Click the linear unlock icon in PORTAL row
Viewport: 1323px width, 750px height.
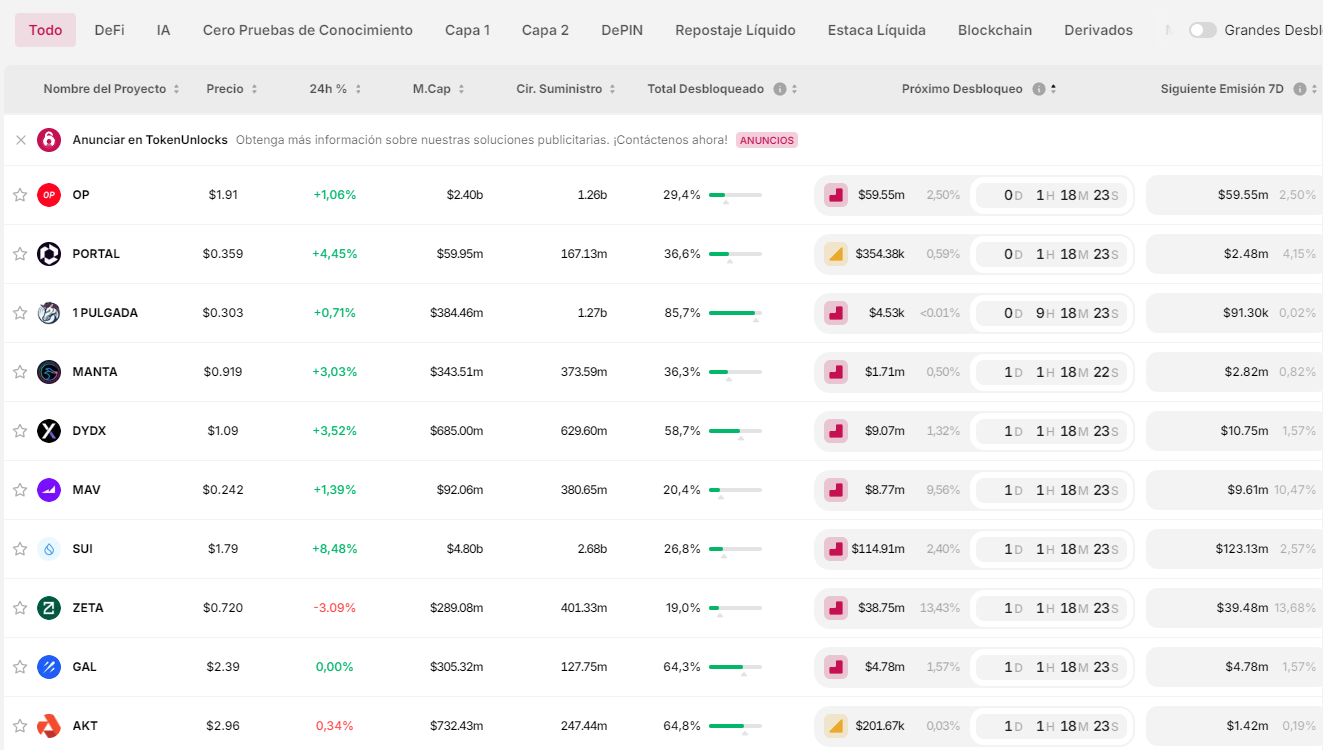(836, 254)
